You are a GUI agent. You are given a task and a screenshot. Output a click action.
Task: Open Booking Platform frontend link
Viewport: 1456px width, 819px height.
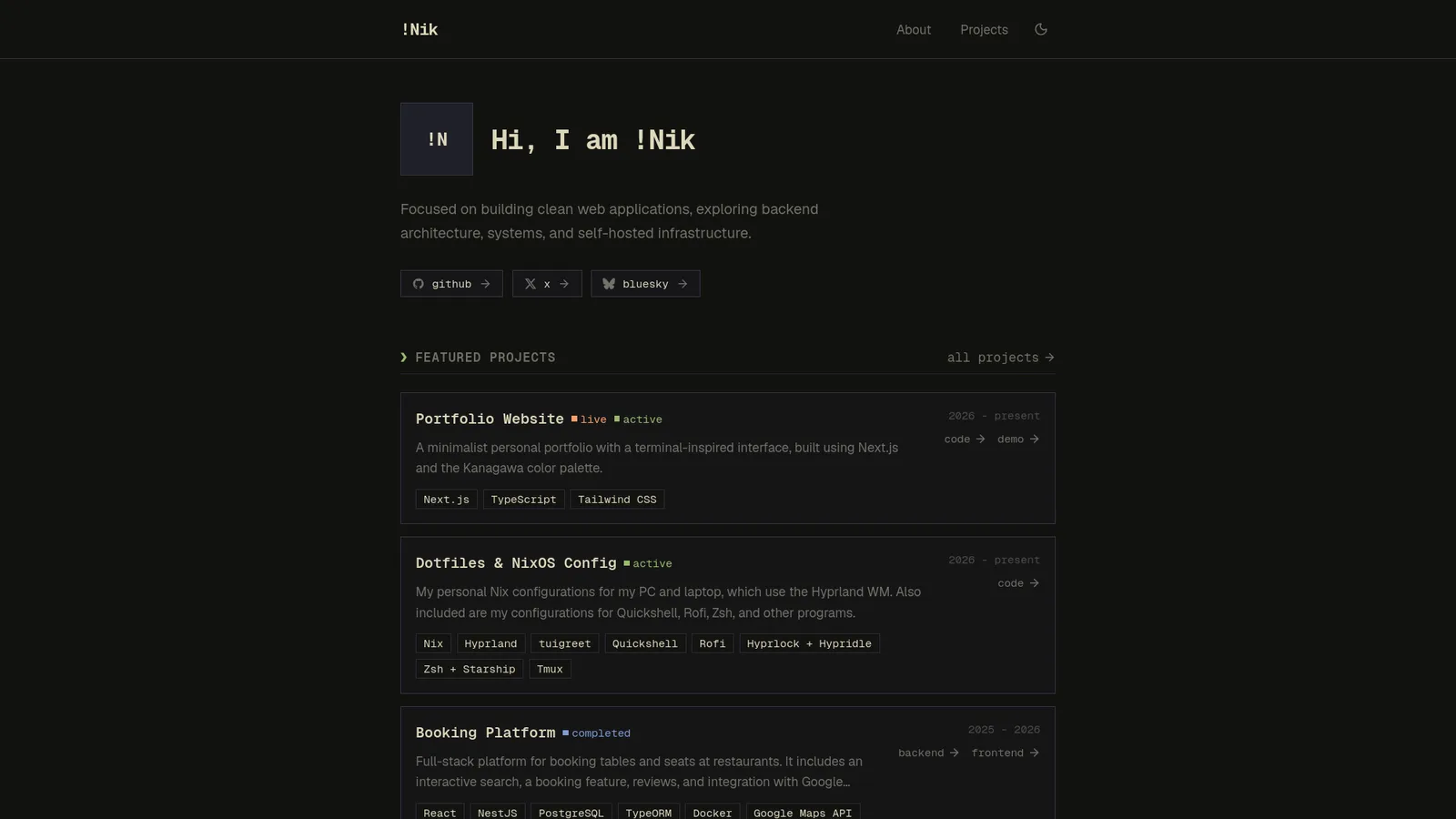(1006, 753)
